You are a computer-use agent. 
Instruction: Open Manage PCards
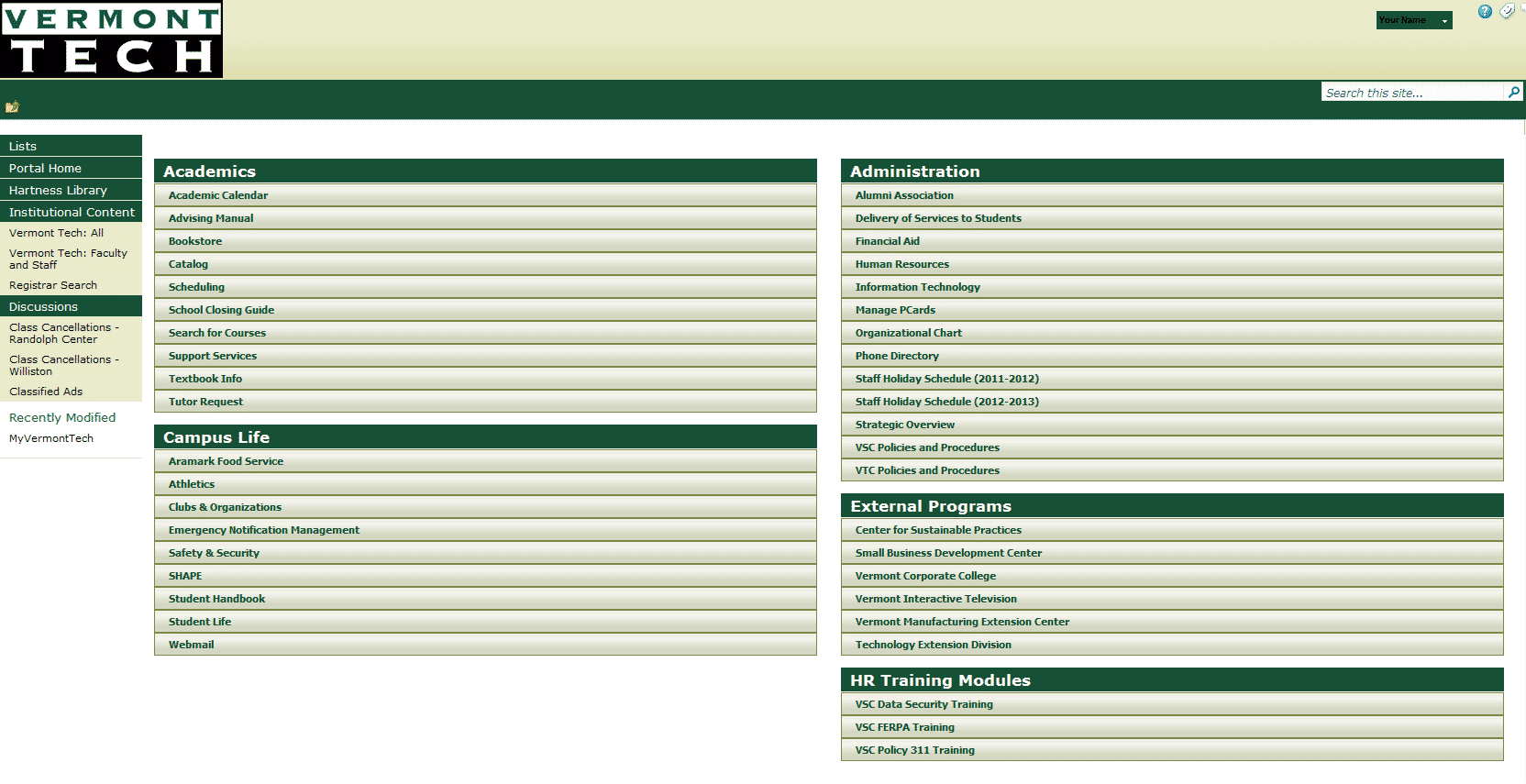coord(1172,310)
